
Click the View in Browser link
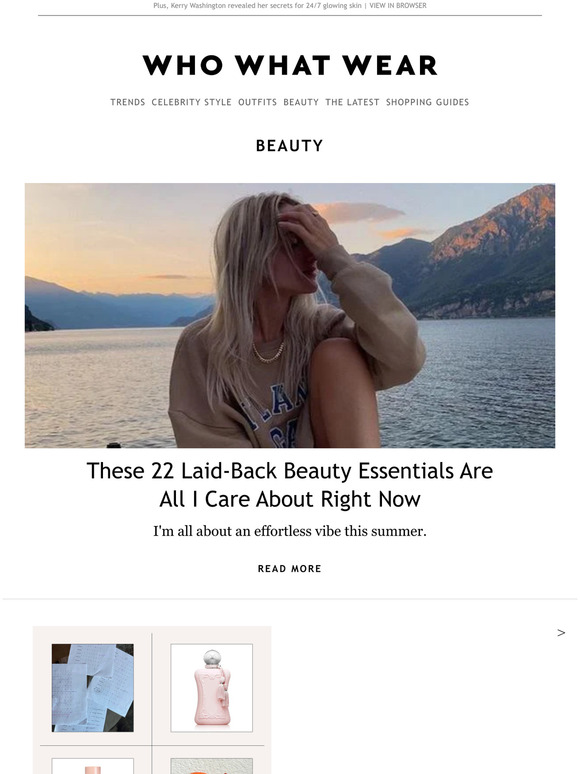coord(398,5)
